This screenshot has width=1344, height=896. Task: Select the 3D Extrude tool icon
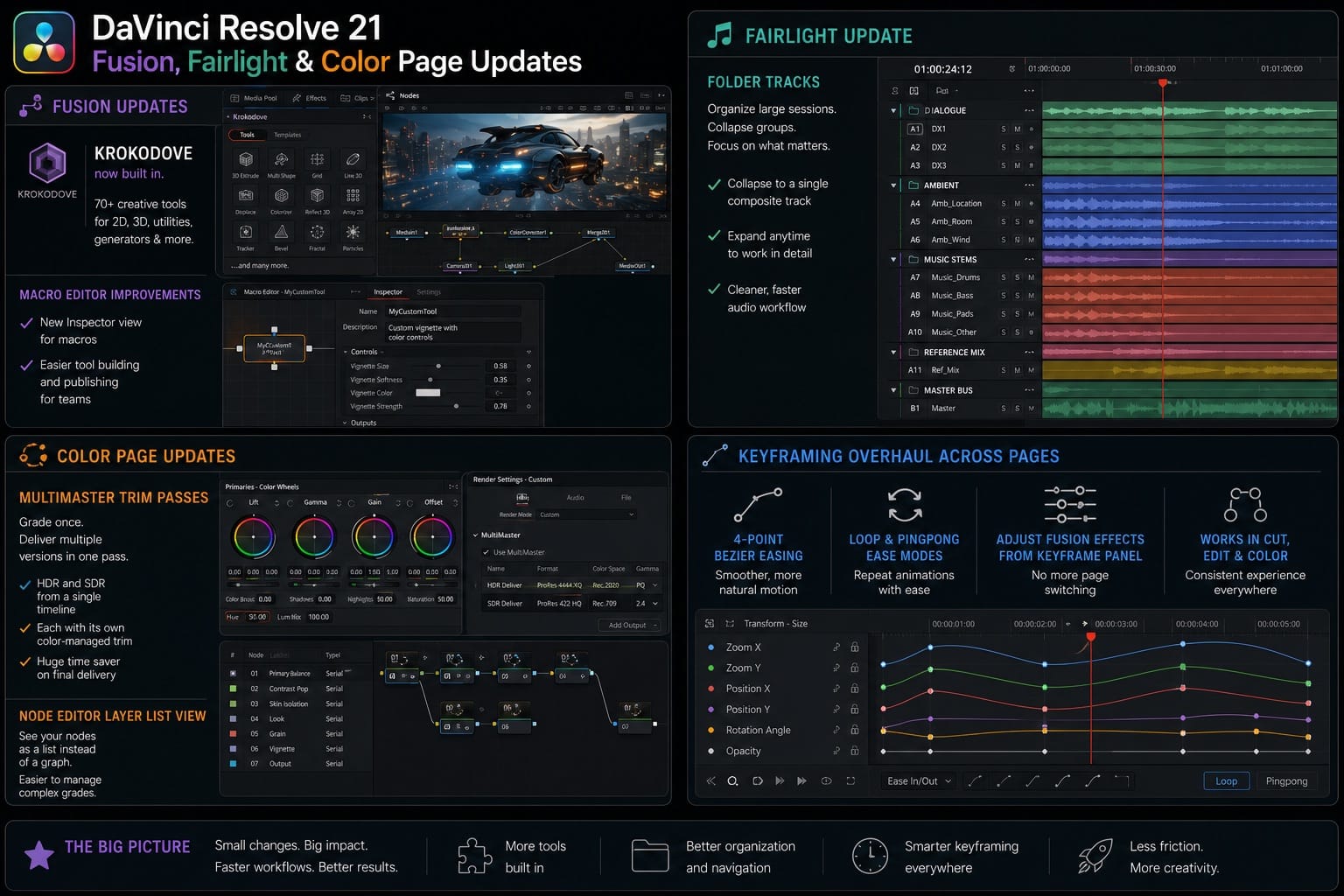tap(246, 159)
